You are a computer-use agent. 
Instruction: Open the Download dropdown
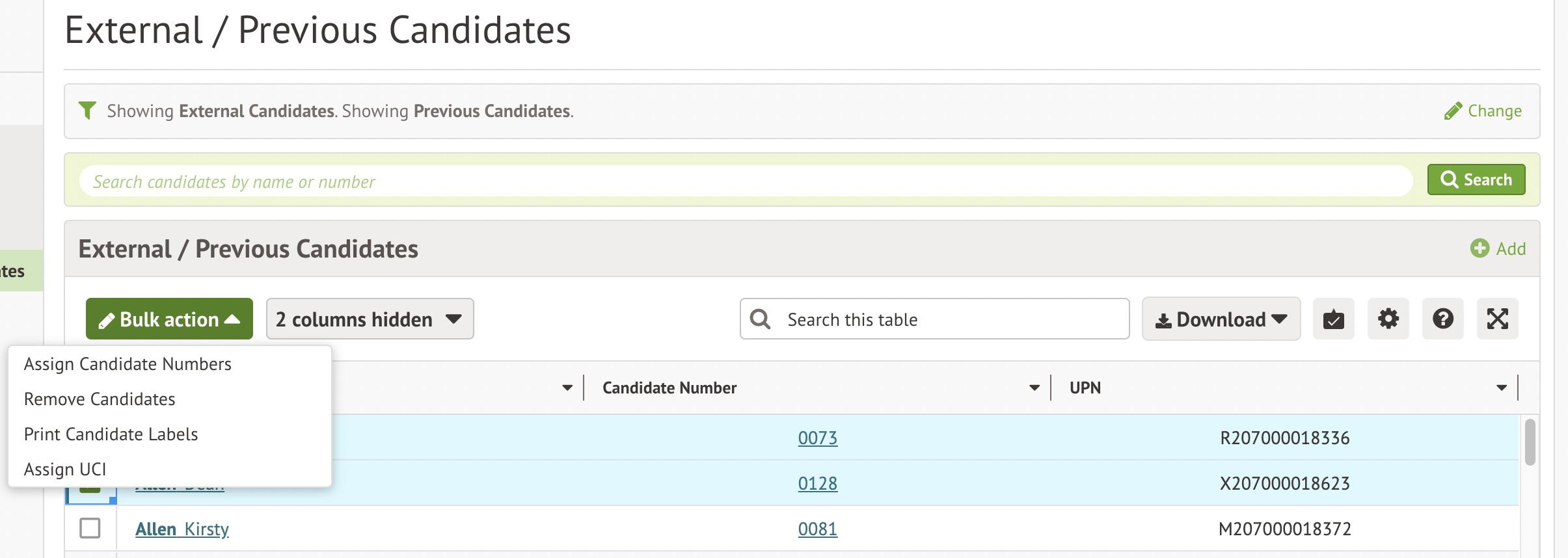(x=1221, y=319)
